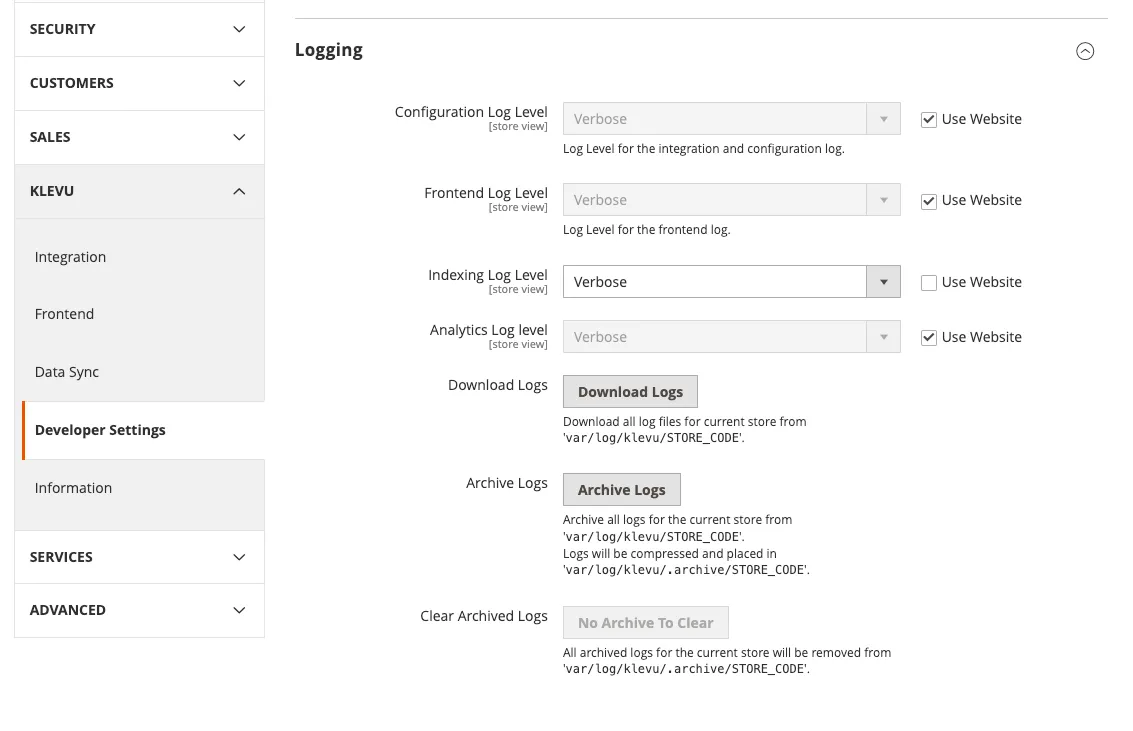1133x731 pixels.
Task: Collapse the KLEVU section
Action: tap(139, 191)
